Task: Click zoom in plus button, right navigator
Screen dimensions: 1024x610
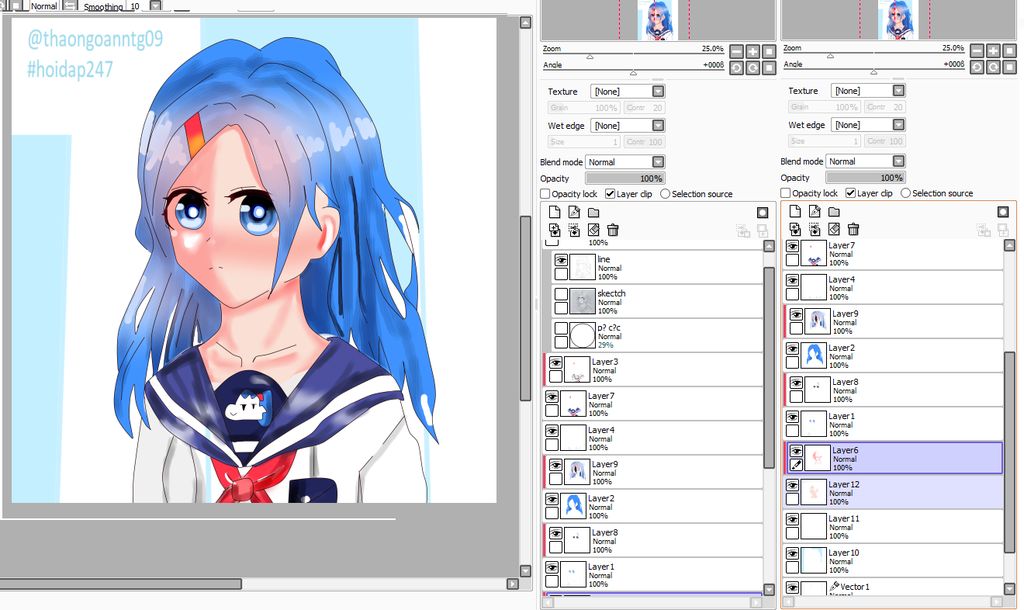Action: (993, 51)
